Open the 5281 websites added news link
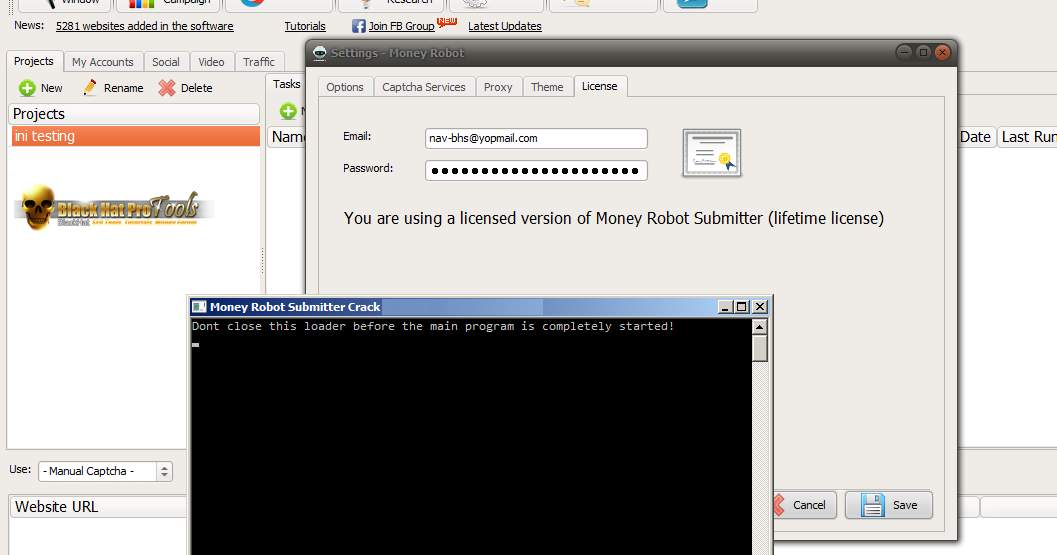Image resolution: width=1057 pixels, height=555 pixels. click(x=144, y=26)
